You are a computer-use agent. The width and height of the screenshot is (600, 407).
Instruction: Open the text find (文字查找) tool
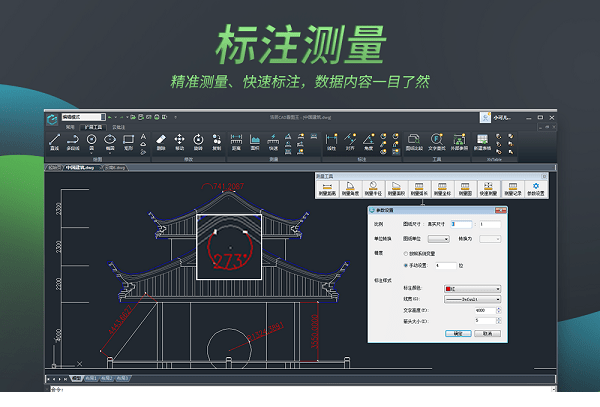pos(437,142)
